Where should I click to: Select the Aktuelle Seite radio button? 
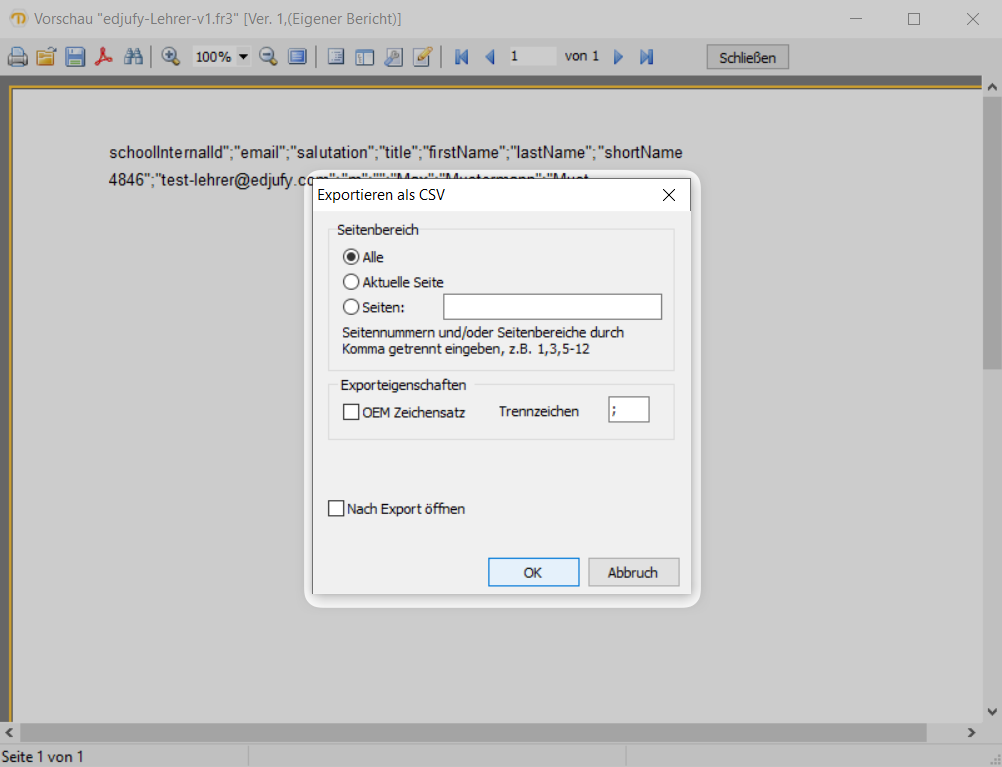(x=351, y=282)
